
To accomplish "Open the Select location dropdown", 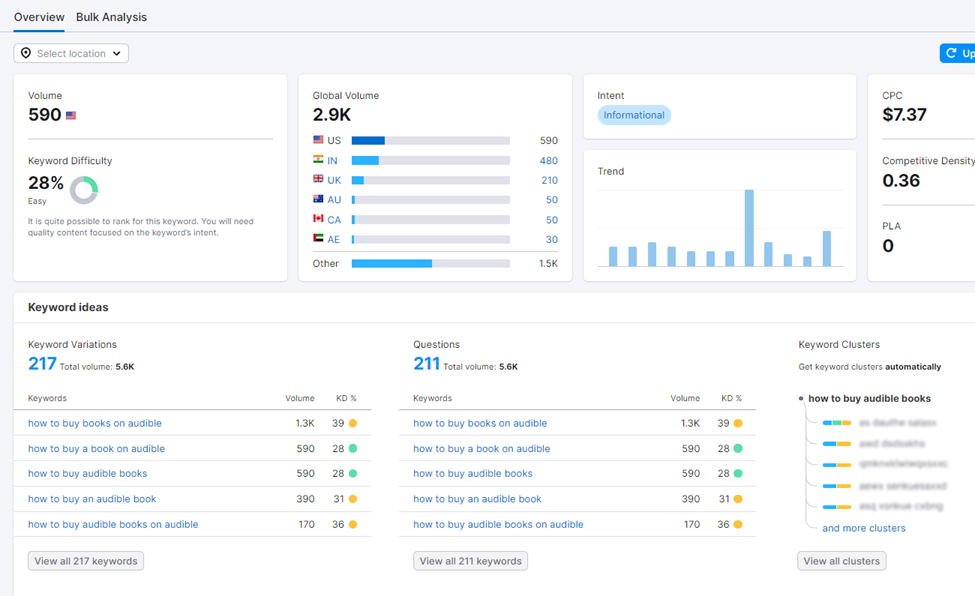I will (x=72, y=54).
